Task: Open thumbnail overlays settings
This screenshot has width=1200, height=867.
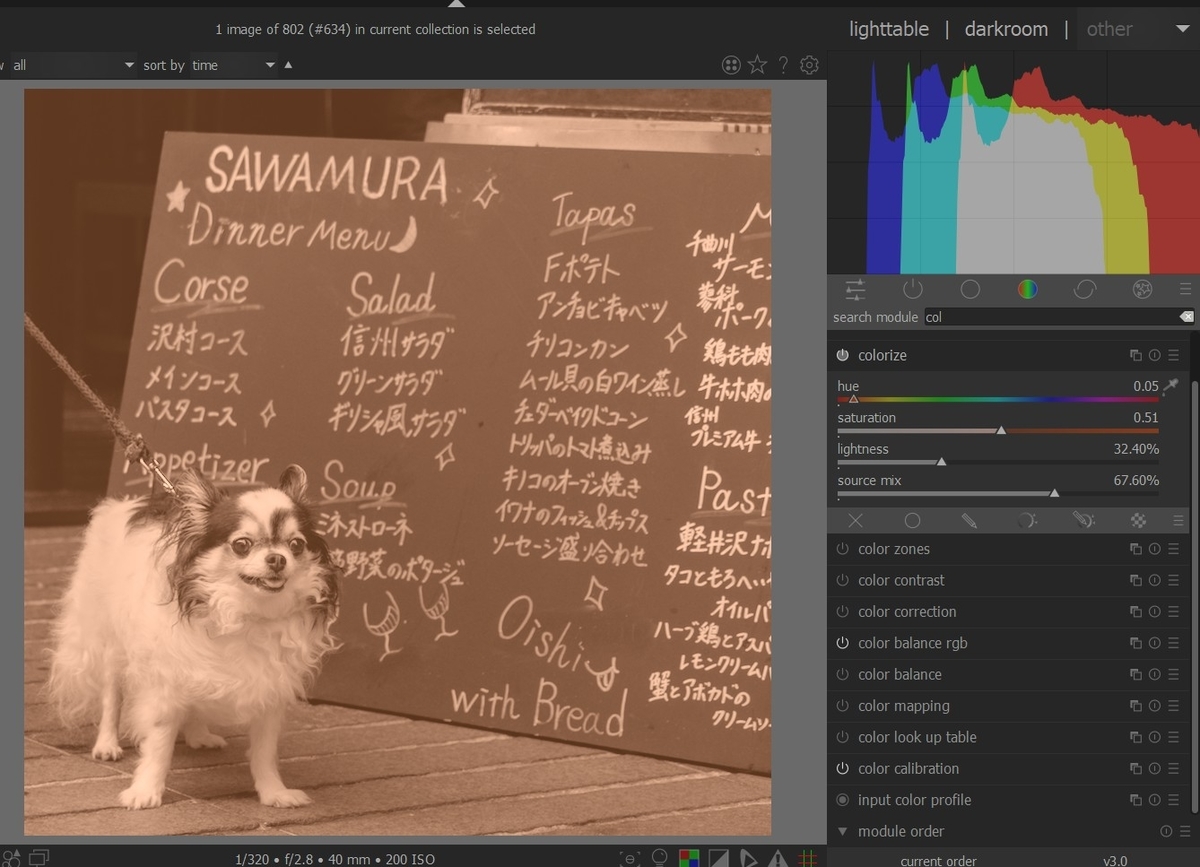Action: pos(731,65)
